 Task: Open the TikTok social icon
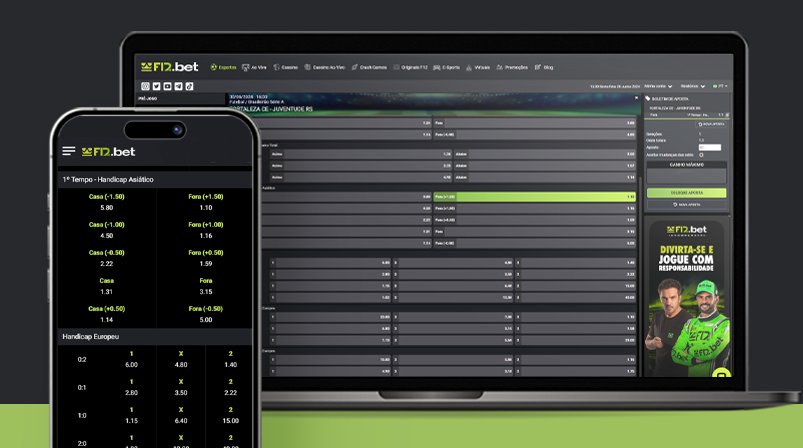189,87
